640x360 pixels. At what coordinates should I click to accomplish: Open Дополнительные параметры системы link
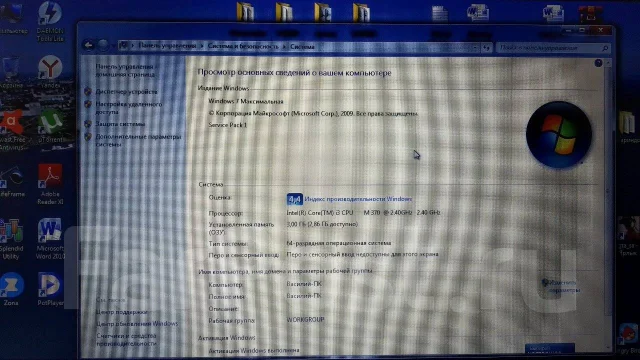(x=138, y=140)
